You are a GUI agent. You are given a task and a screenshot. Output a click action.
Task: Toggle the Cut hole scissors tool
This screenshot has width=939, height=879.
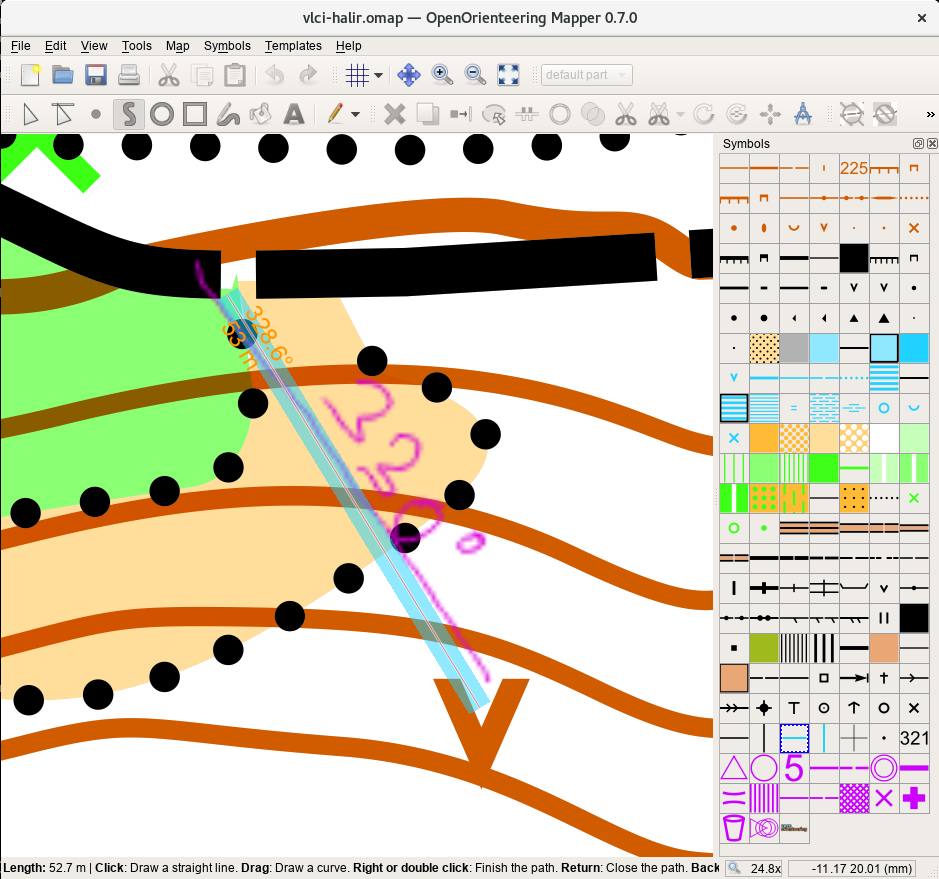(659, 114)
